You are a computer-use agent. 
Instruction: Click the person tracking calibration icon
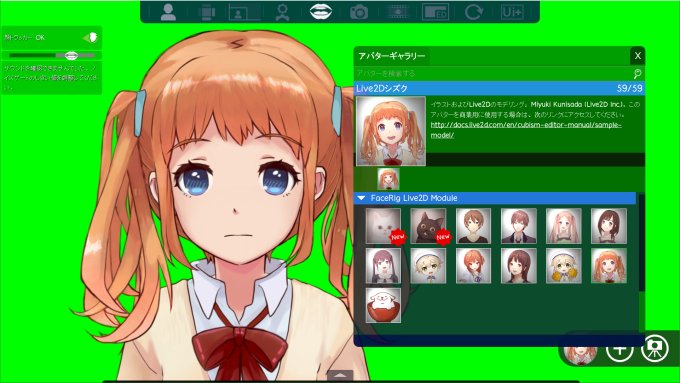[x=282, y=12]
